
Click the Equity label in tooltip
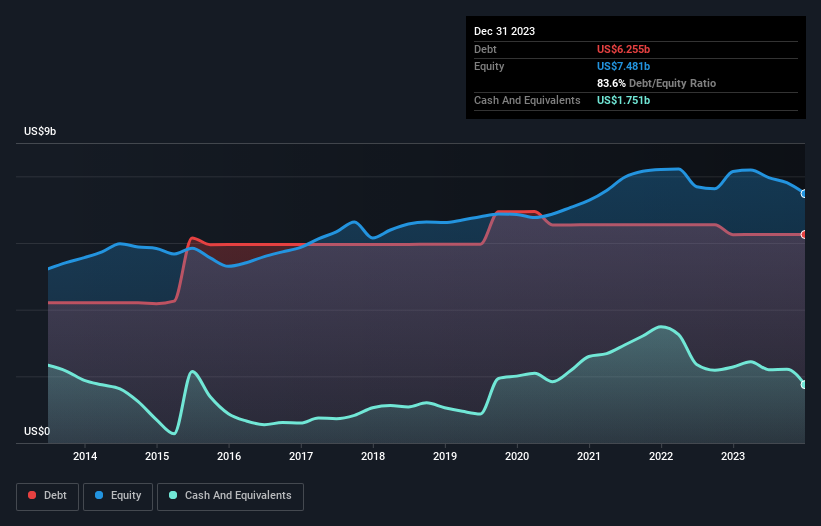pyautogui.click(x=489, y=66)
